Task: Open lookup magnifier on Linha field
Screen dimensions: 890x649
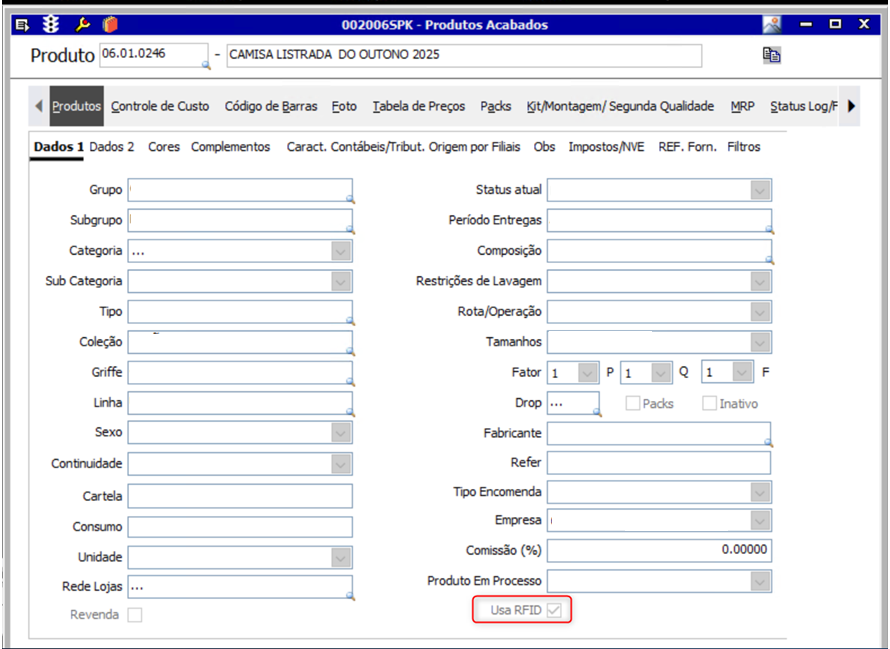Action: (x=351, y=412)
